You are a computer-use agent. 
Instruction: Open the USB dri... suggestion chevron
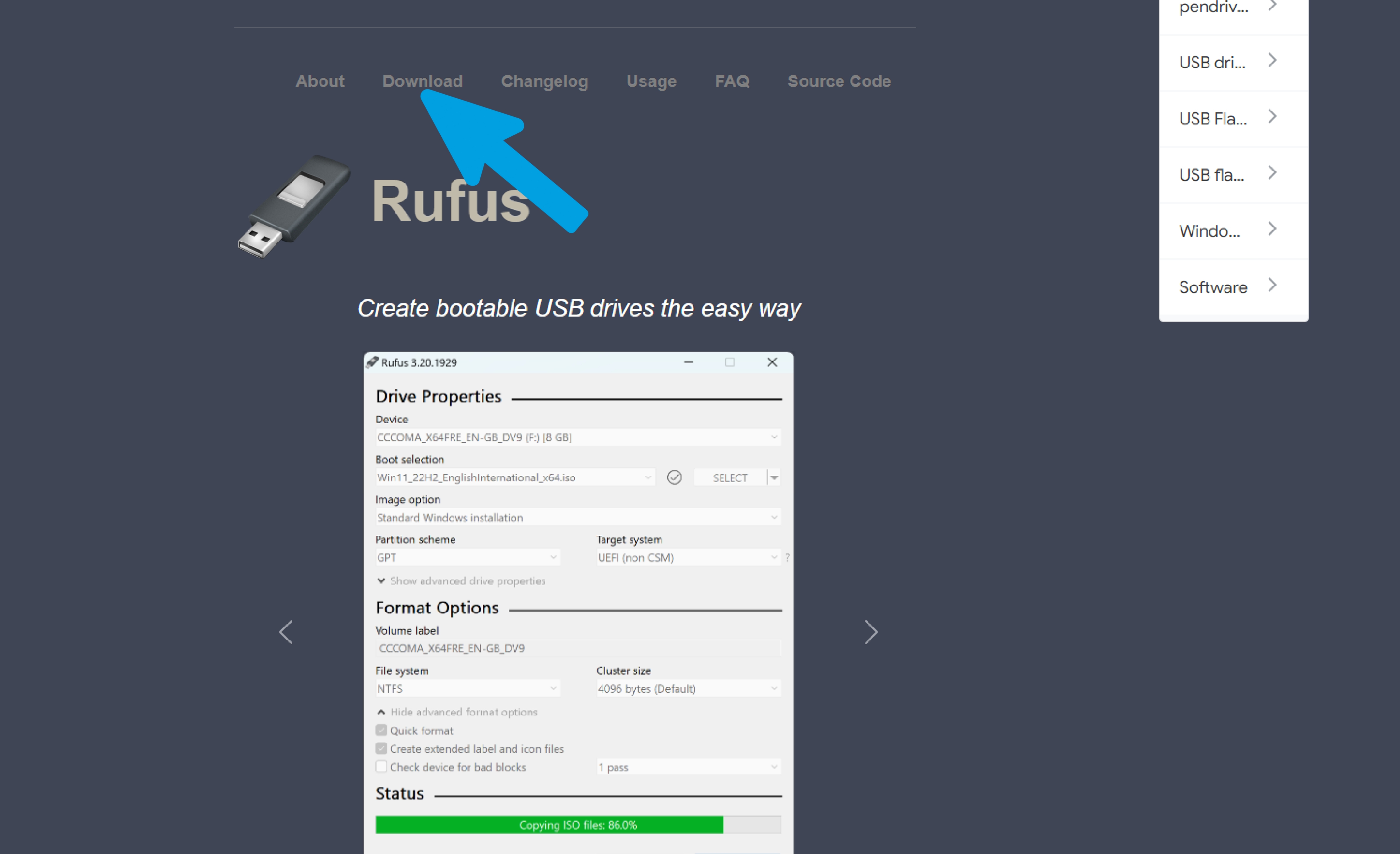[1272, 61]
